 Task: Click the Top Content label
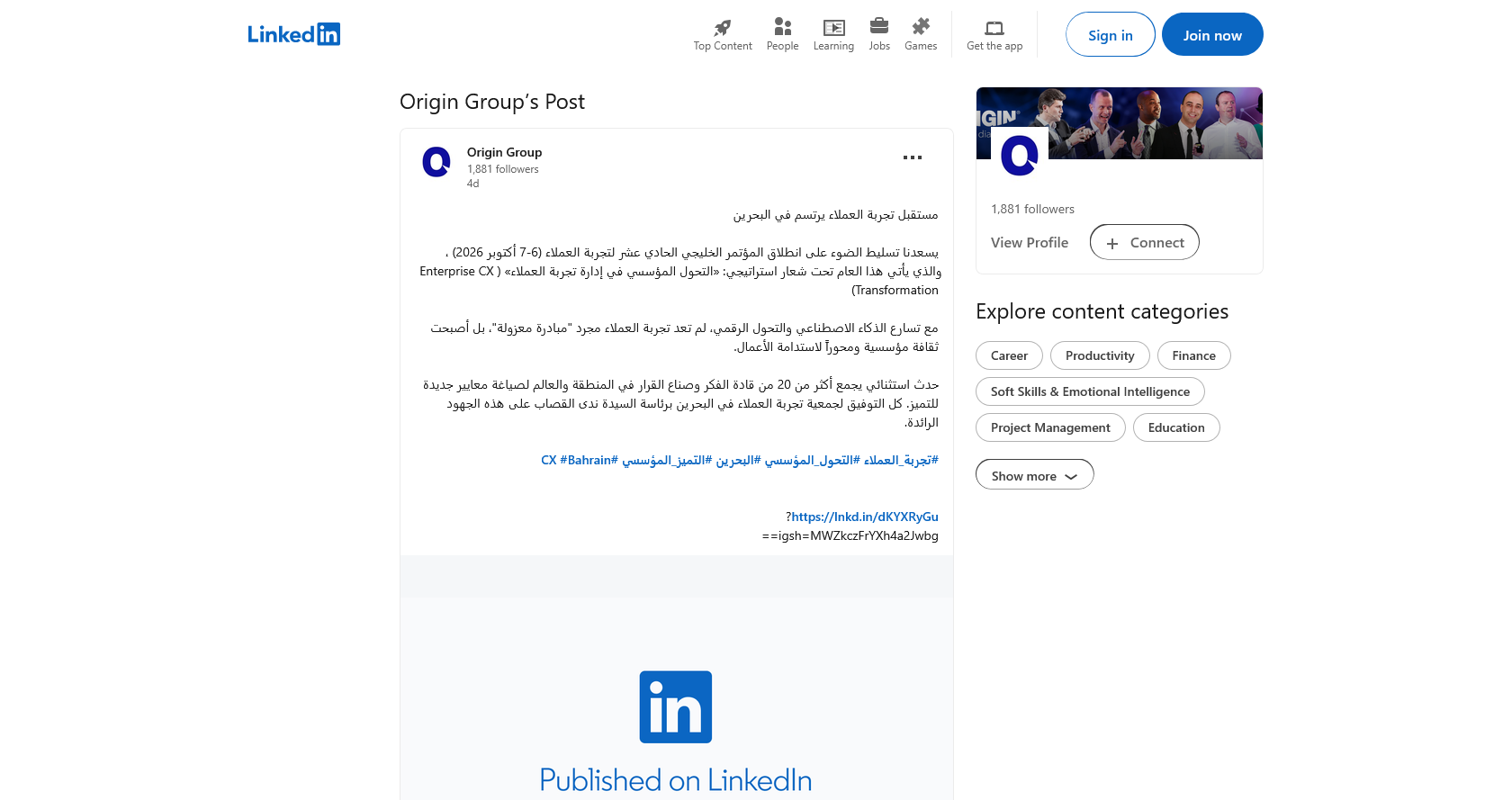pos(723,46)
